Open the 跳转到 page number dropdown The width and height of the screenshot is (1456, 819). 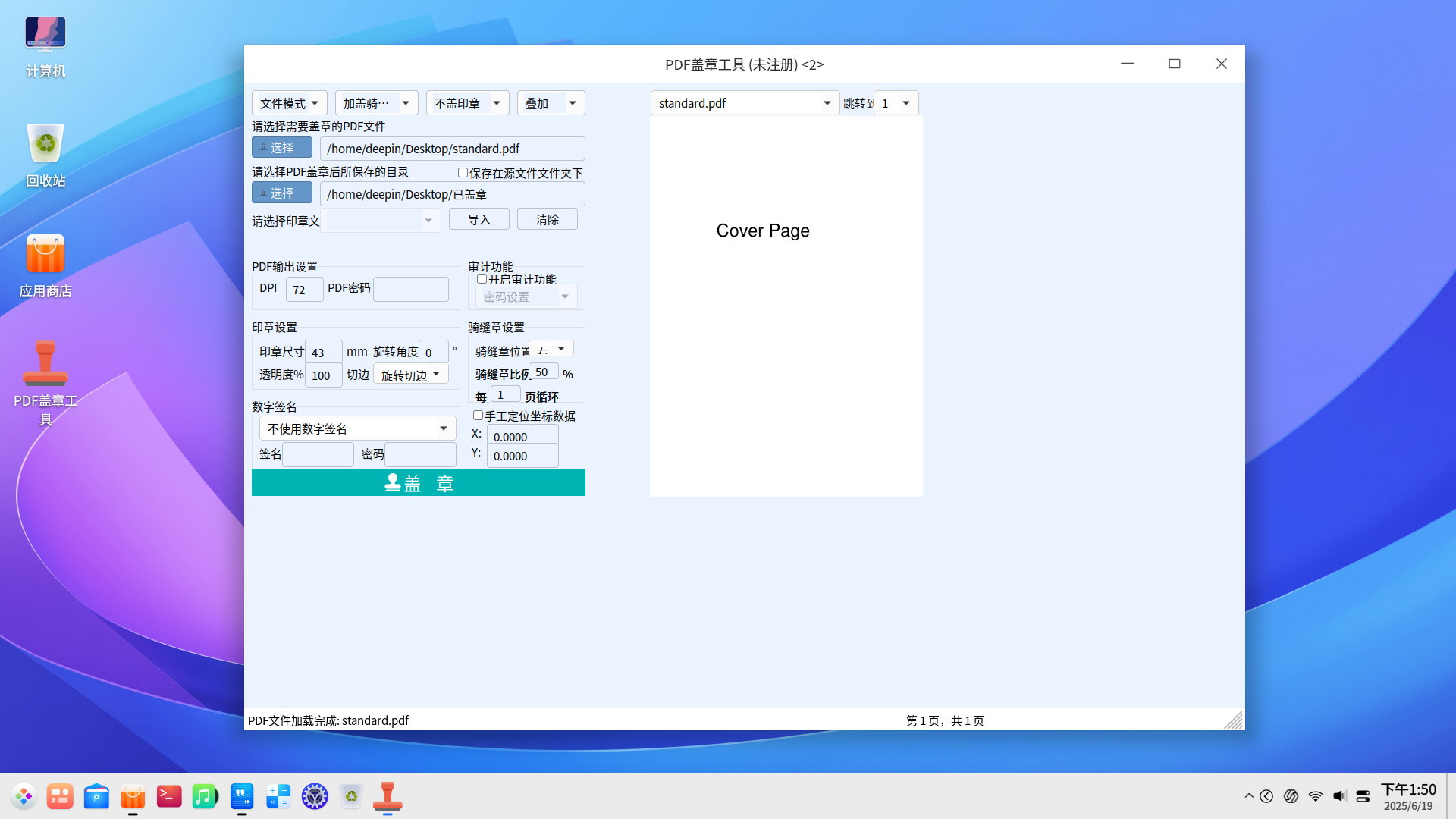pyautogui.click(x=896, y=103)
